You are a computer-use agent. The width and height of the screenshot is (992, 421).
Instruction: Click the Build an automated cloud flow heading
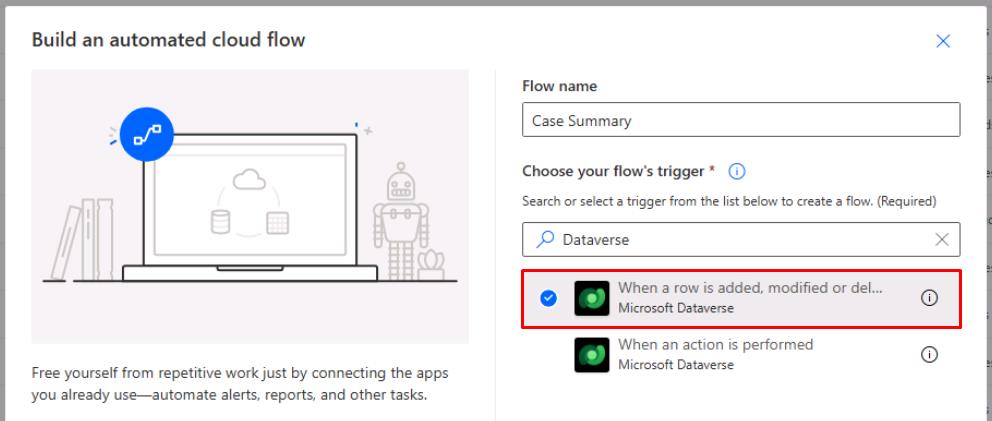point(168,40)
